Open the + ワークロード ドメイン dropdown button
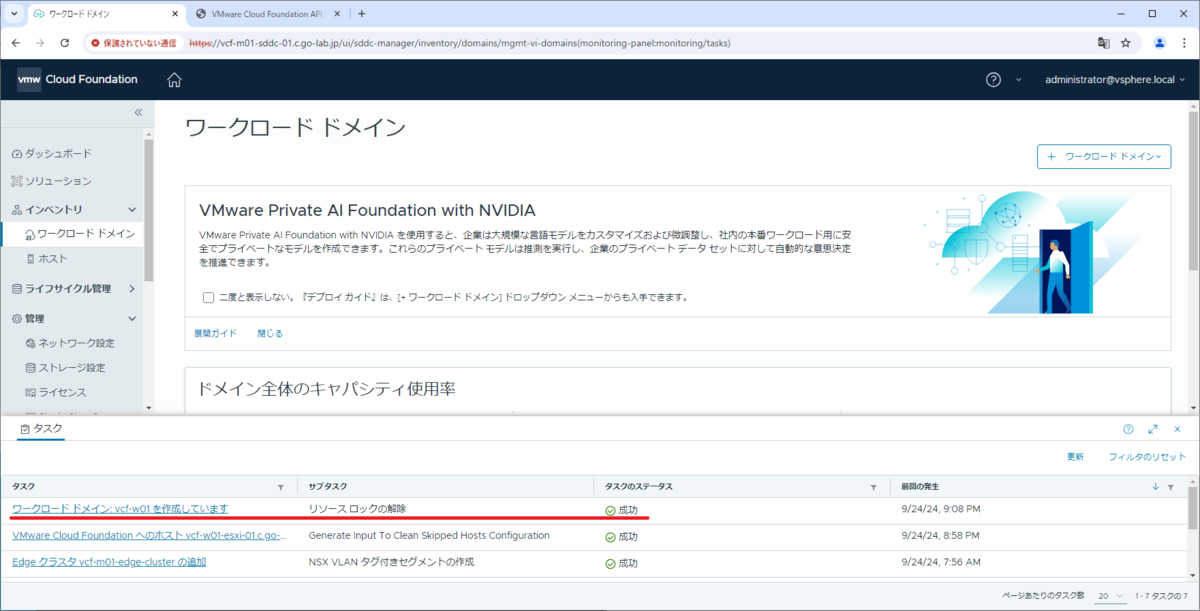This screenshot has width=1200, height=611. (1104, 156)
